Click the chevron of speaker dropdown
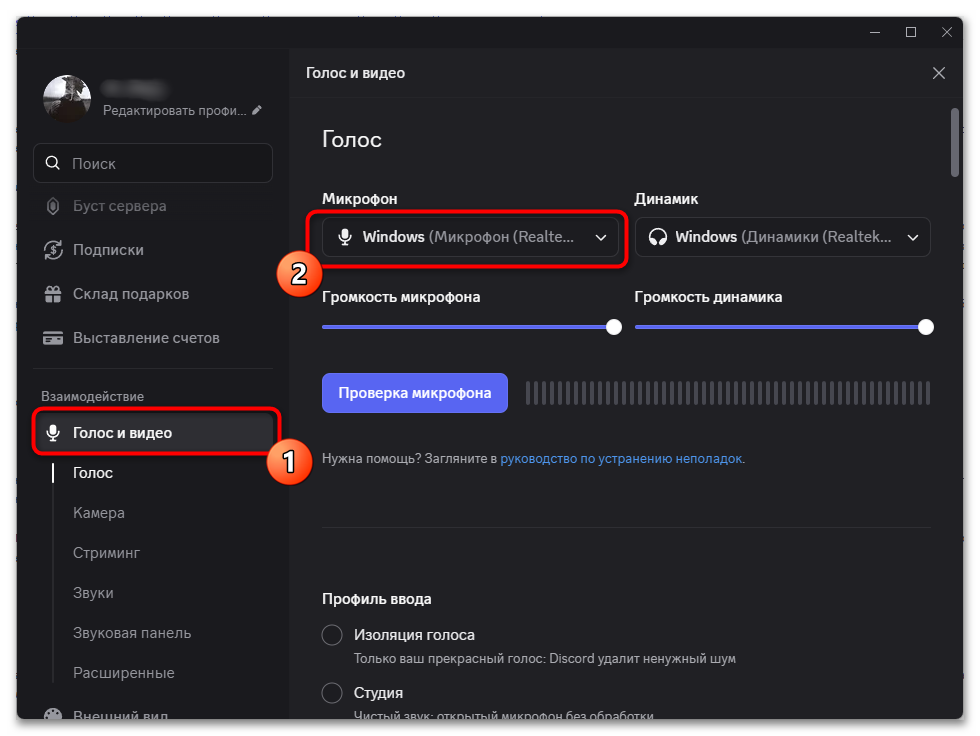The width and height of the screenshot is (980, 736). point(913,237)
